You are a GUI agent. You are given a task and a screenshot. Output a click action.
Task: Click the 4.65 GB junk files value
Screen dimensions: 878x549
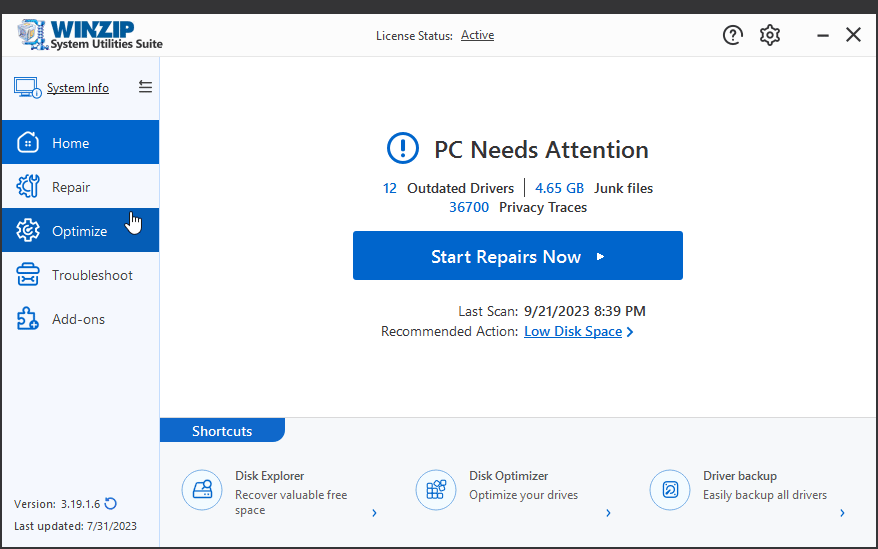click(559, 188)
